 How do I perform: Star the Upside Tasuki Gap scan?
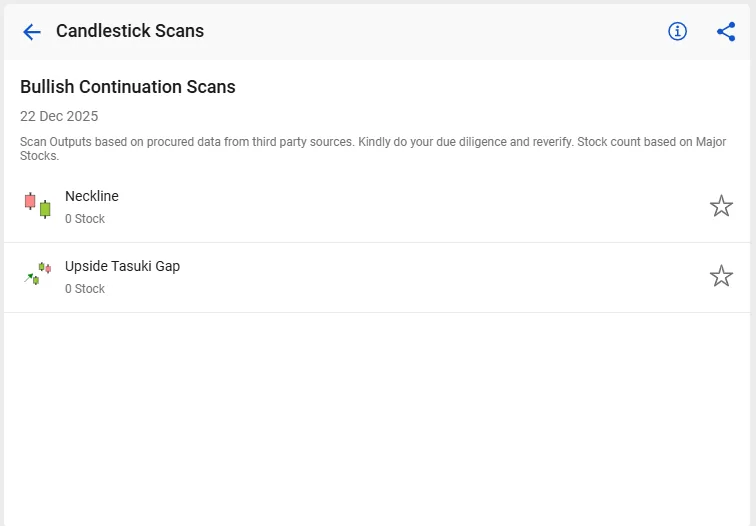(x=721, y=276)
